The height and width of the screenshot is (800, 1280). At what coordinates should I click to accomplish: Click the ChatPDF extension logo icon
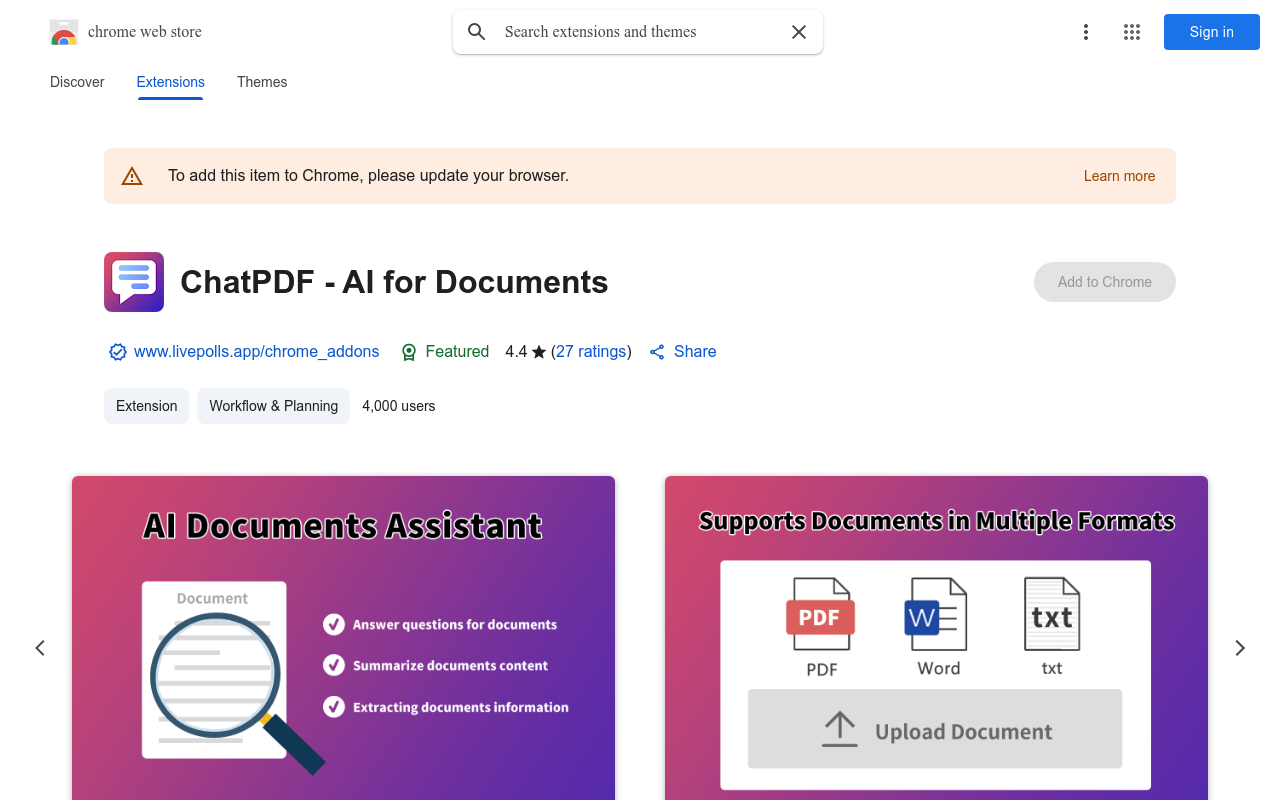pyautogui.click(x=134, y=282)
